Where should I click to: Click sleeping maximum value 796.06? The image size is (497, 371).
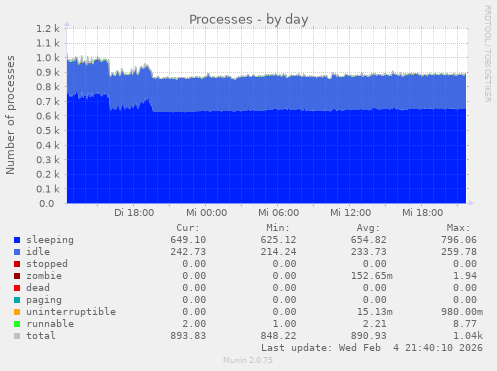[x=459, y=240]
